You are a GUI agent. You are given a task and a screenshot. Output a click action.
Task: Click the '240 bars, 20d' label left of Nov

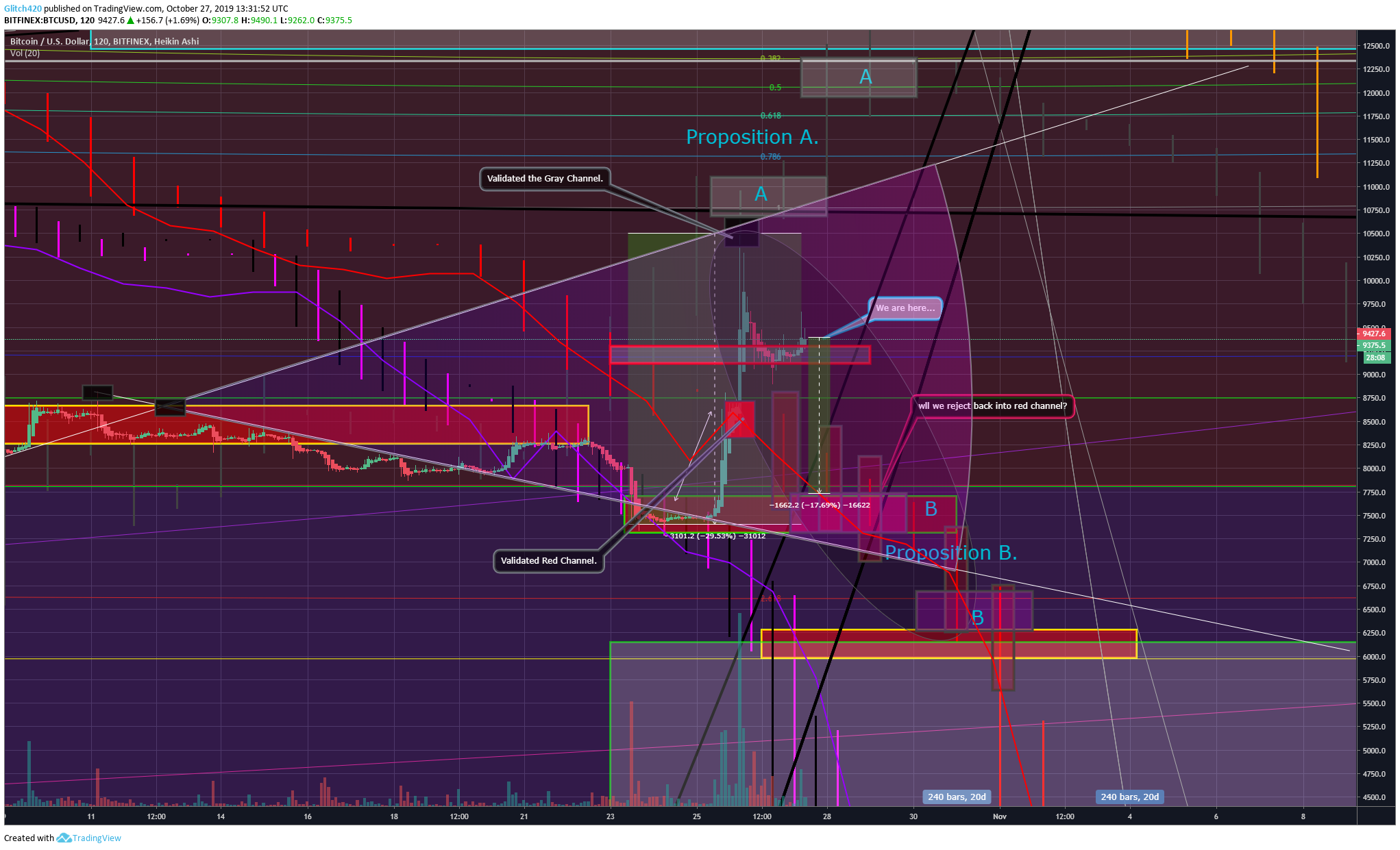tap(957, 797)
